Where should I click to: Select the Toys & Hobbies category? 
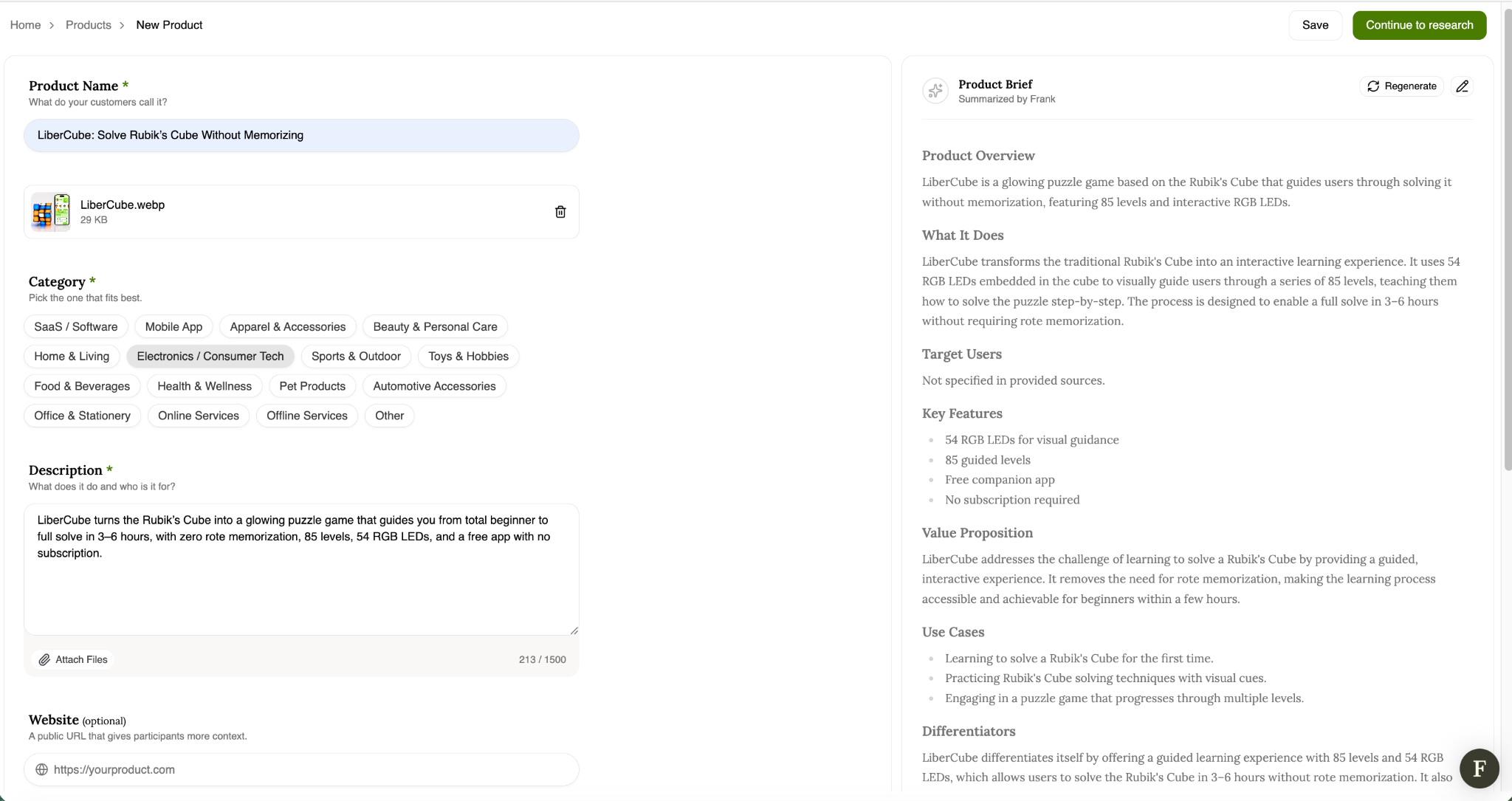coord(468,356)
